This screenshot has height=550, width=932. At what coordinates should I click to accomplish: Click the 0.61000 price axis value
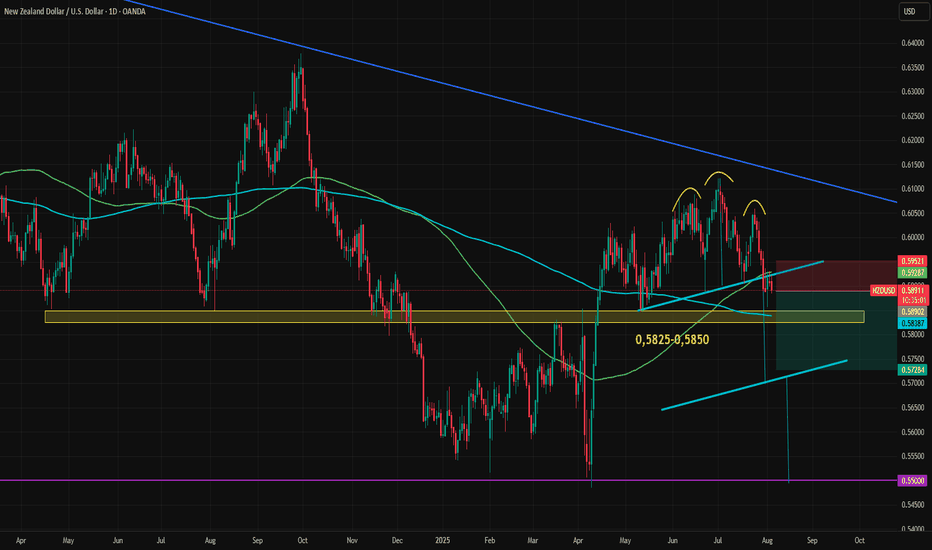pos(912,189)
